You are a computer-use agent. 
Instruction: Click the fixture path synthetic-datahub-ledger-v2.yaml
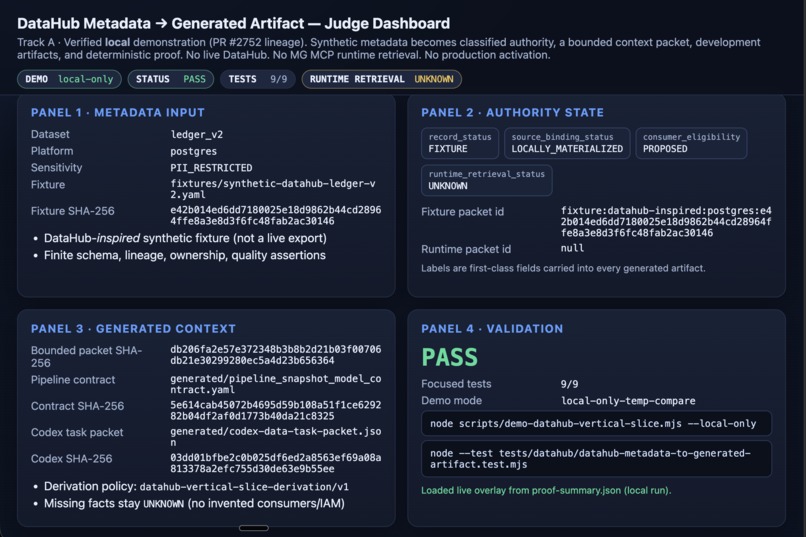click(273, 189)
